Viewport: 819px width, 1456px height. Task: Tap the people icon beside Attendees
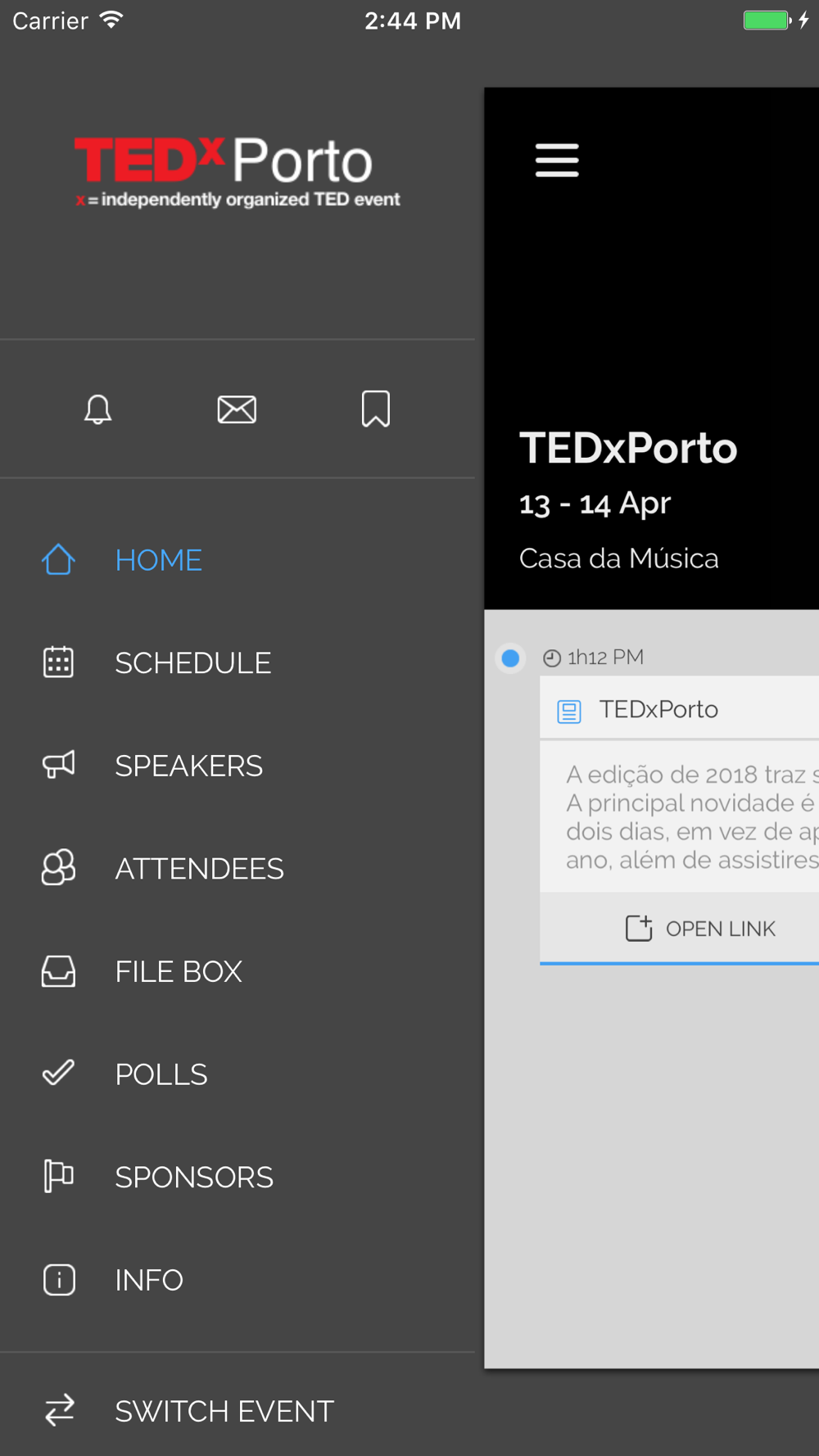click(x=58, y=868)
